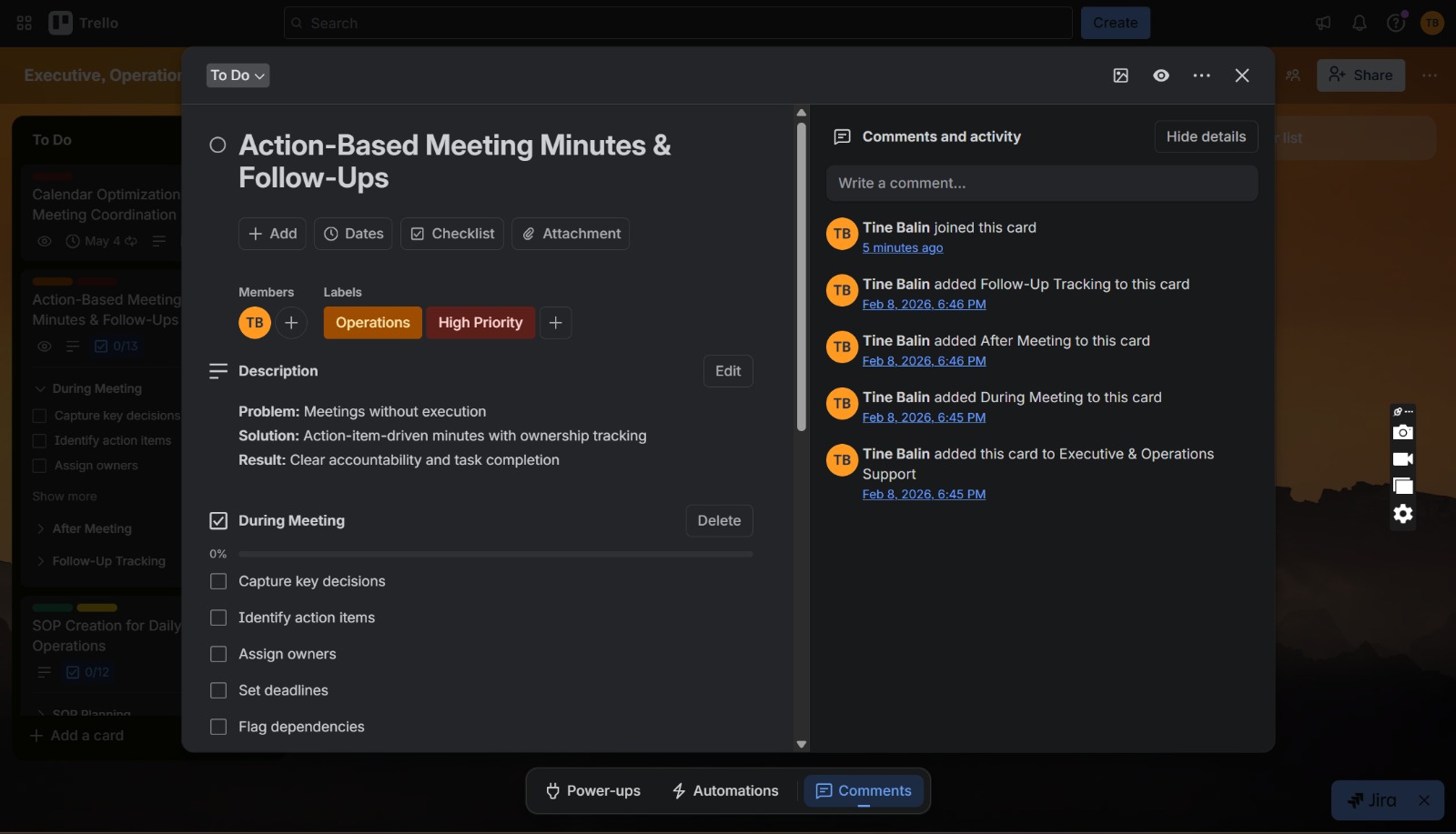Open the feedback megaphone icon
The image size is (1456, 834).
[1323, 23]
